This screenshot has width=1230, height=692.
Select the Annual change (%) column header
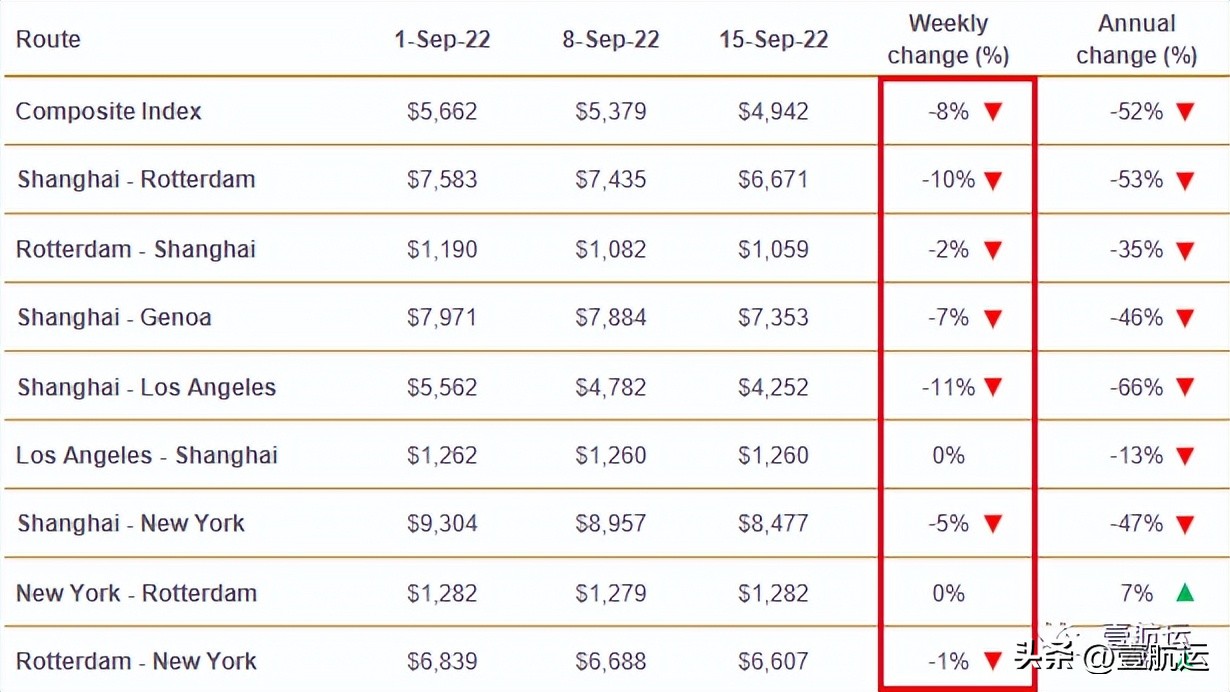tap(1136, 39)
